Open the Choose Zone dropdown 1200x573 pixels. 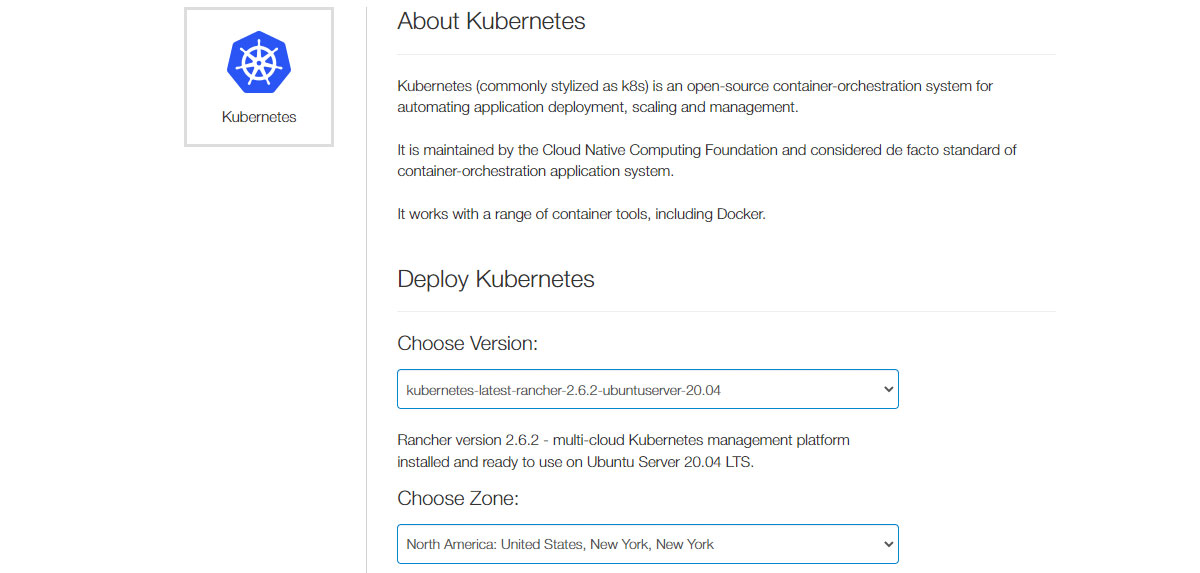(x=648, y=544)
